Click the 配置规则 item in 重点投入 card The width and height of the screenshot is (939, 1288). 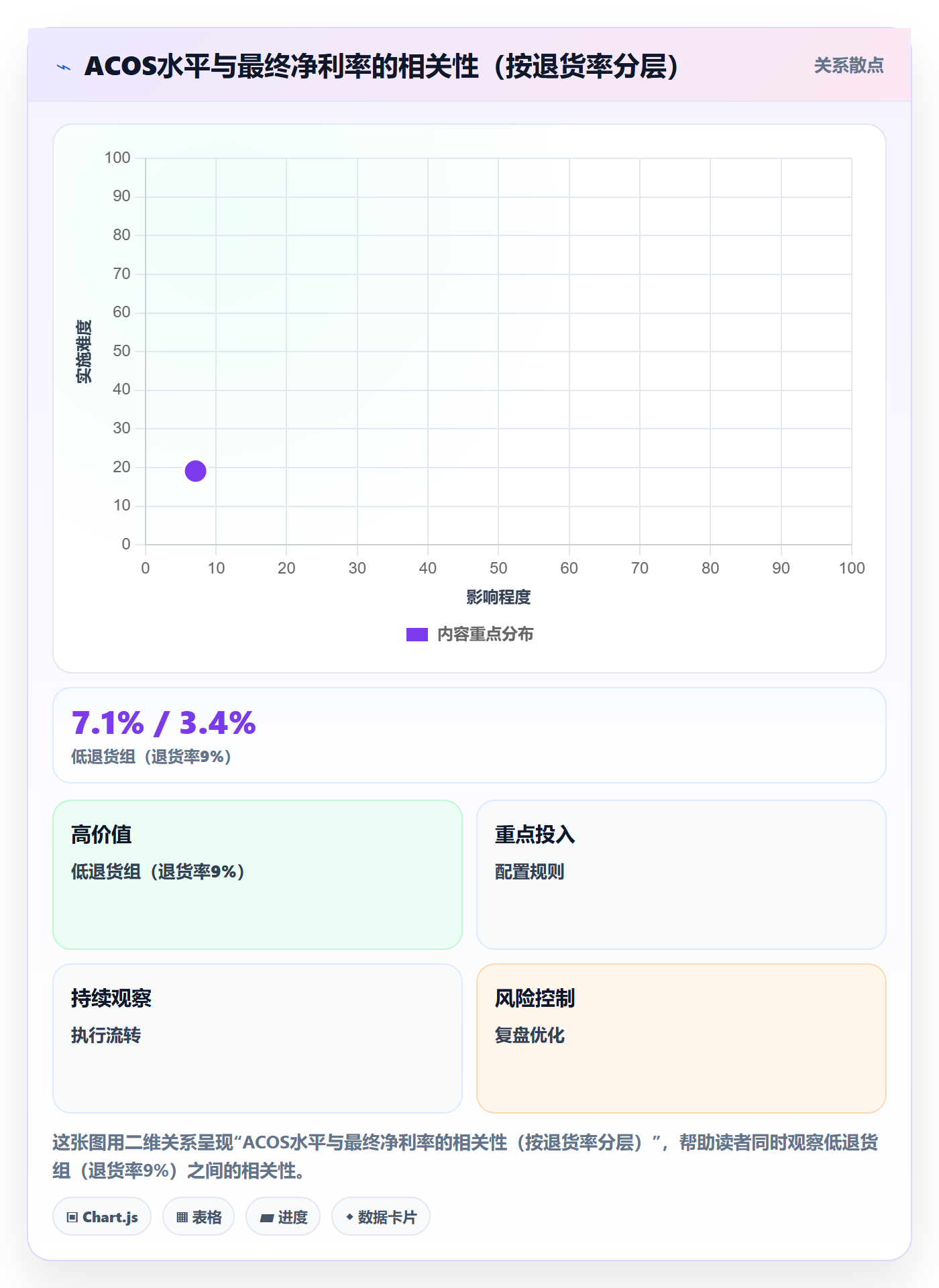pyautogui.click(x=530, y=871)
